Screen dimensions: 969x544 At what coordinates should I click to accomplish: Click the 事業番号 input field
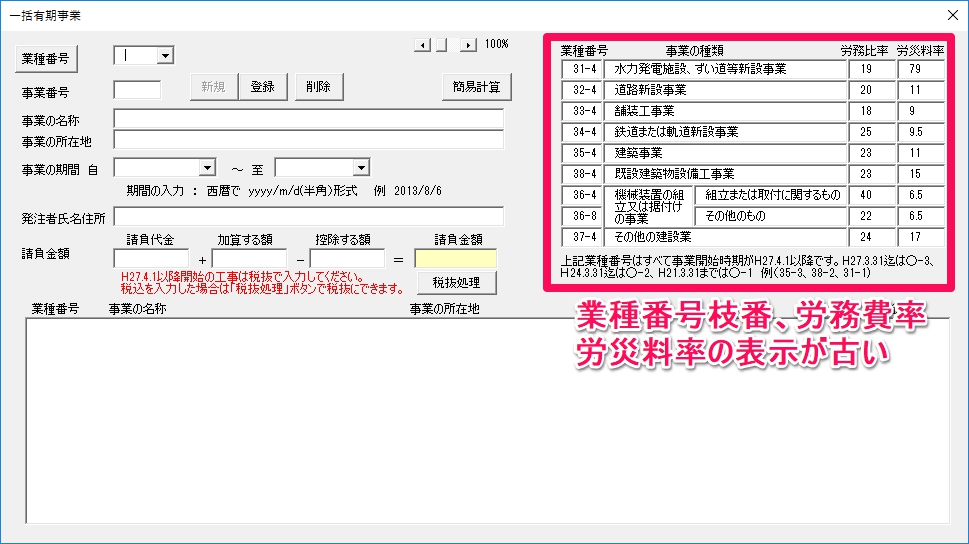pyautogui.click(x=137, y=90)
